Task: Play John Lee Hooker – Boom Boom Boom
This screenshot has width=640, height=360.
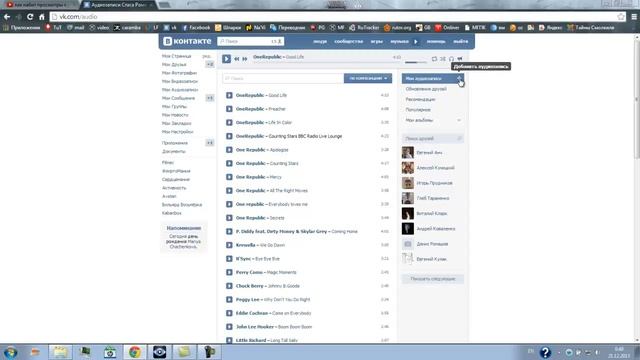Action: [x=229, y=327]
